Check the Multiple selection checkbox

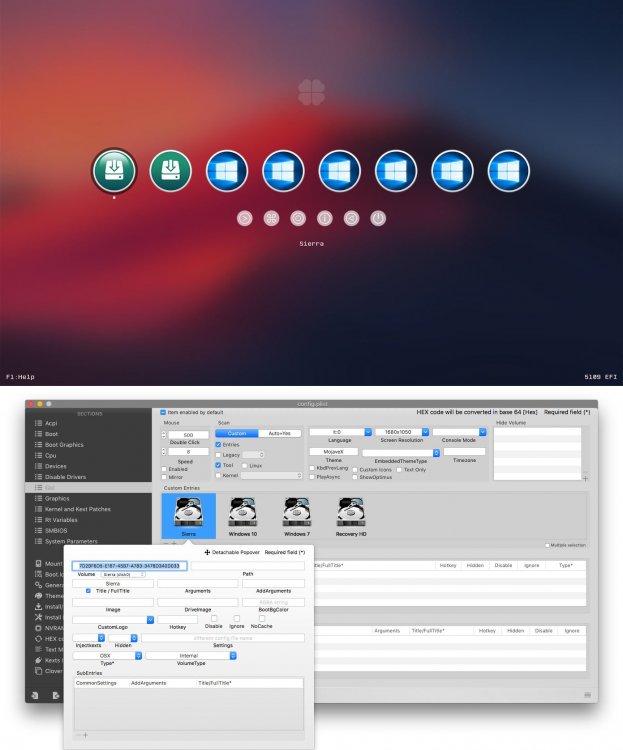click(x=547, y=545)
